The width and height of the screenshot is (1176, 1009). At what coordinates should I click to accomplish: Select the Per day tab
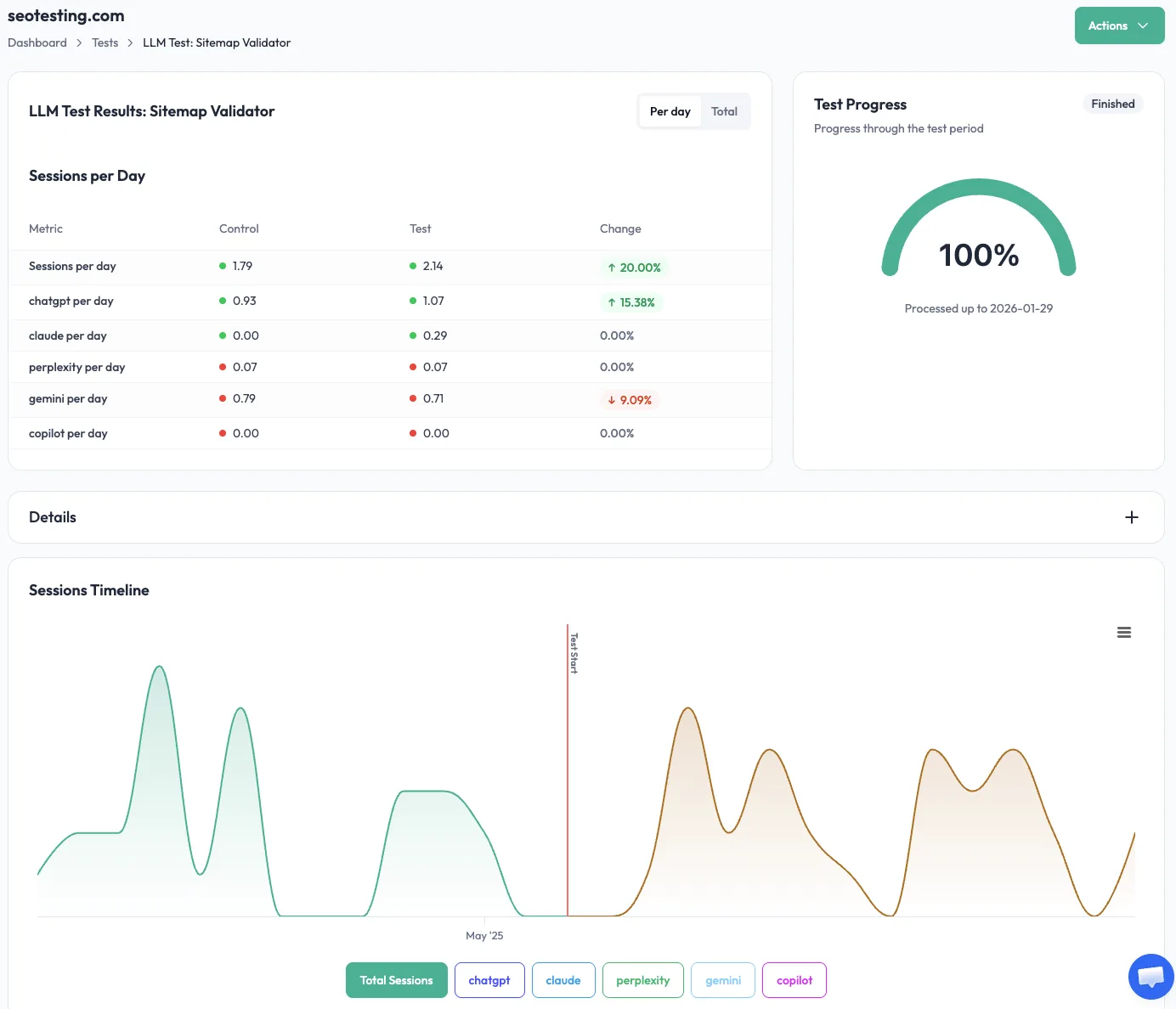670,111
